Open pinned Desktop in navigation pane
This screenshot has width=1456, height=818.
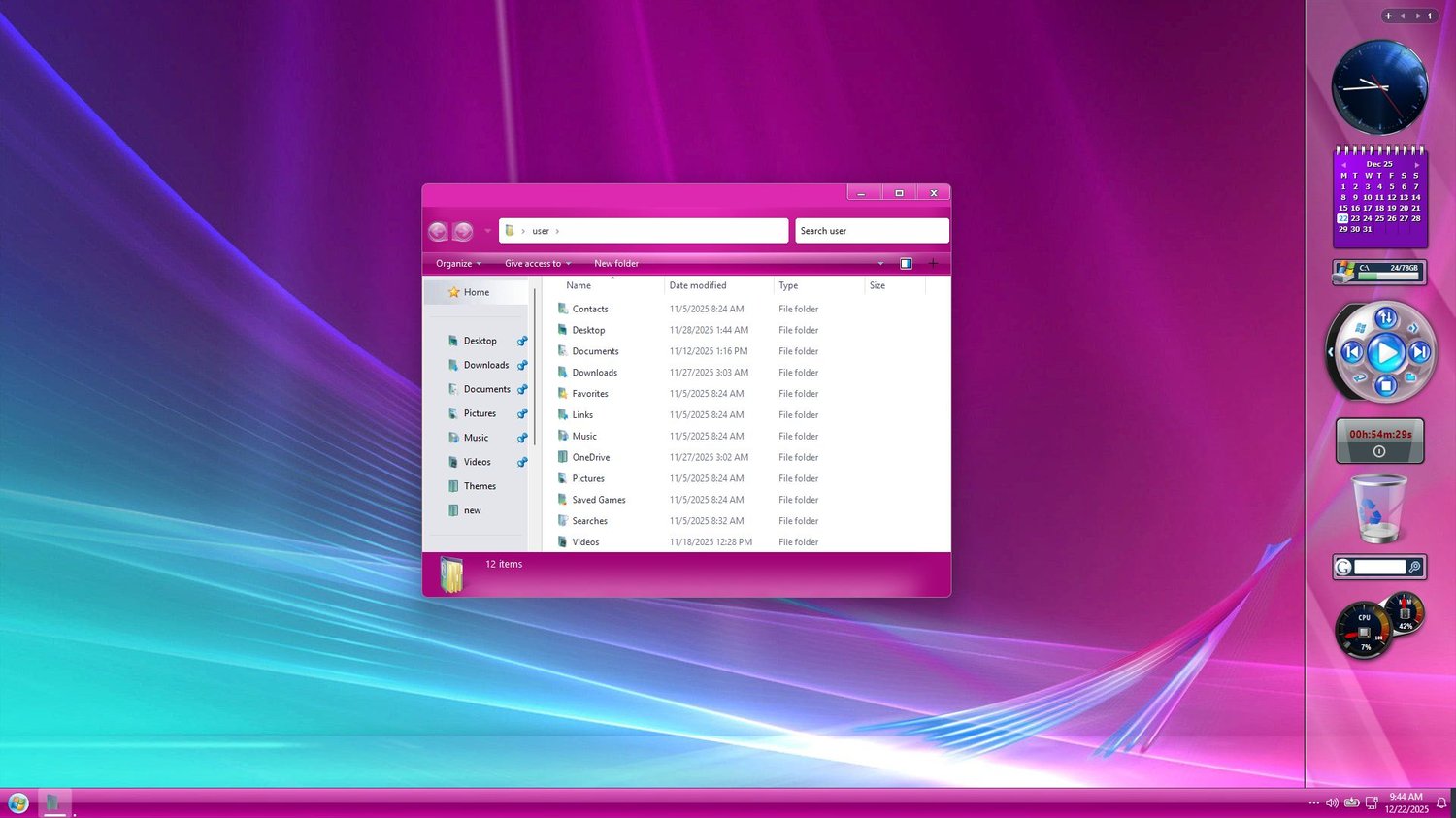tap(480, 341)
